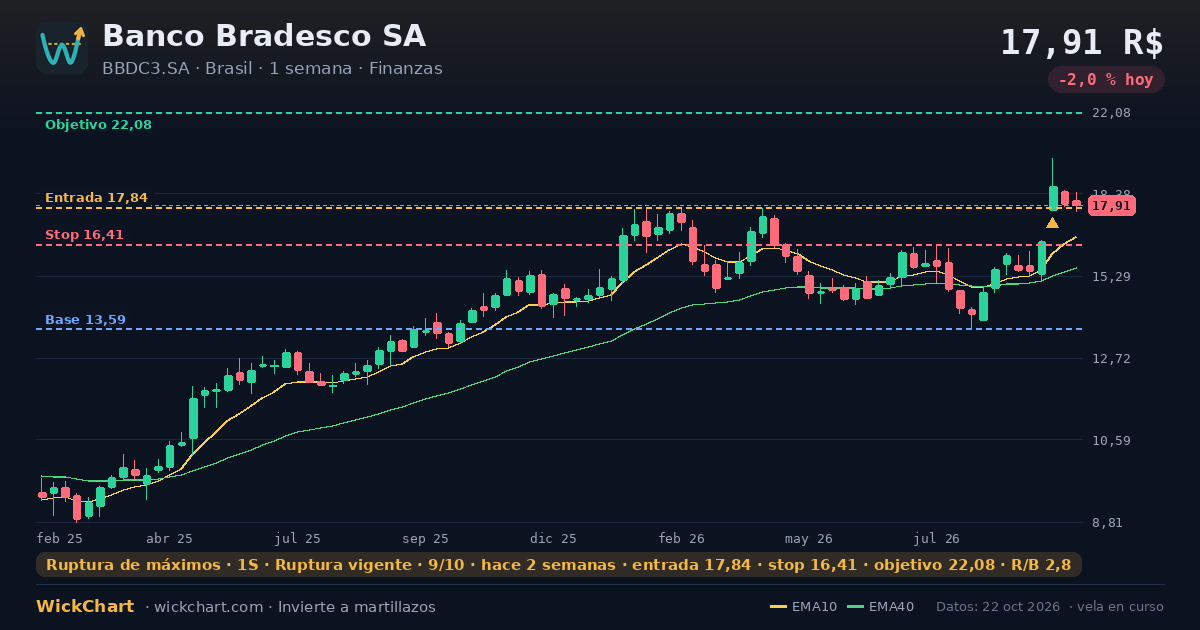Click the Objetivo 22,08 level label

98,125
